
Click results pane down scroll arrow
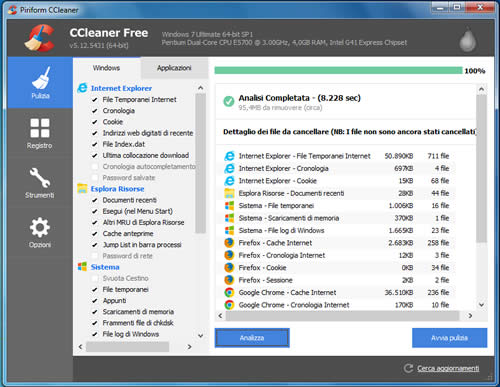[481, 304]
